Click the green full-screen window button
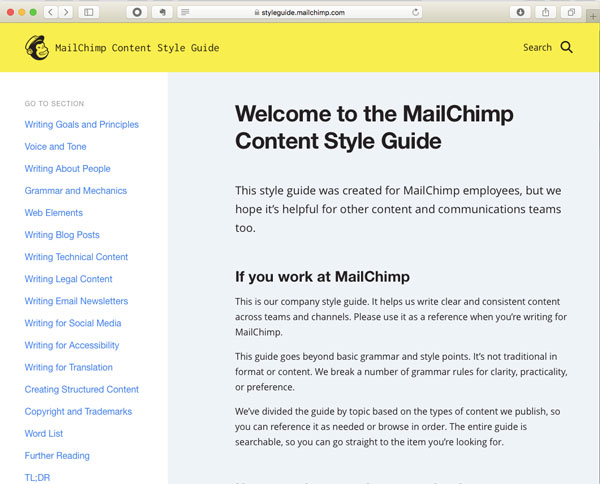Screen dimensions: 600x484 [x=33, y=12]
